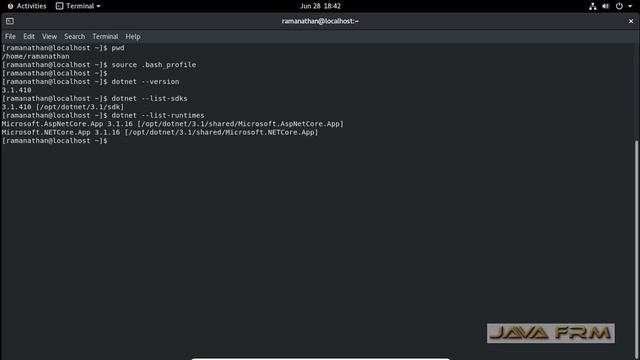Viewport: 640px width, 360px height.
Task: Open the Terminal menu in menu bar
Action: point(105,36)
